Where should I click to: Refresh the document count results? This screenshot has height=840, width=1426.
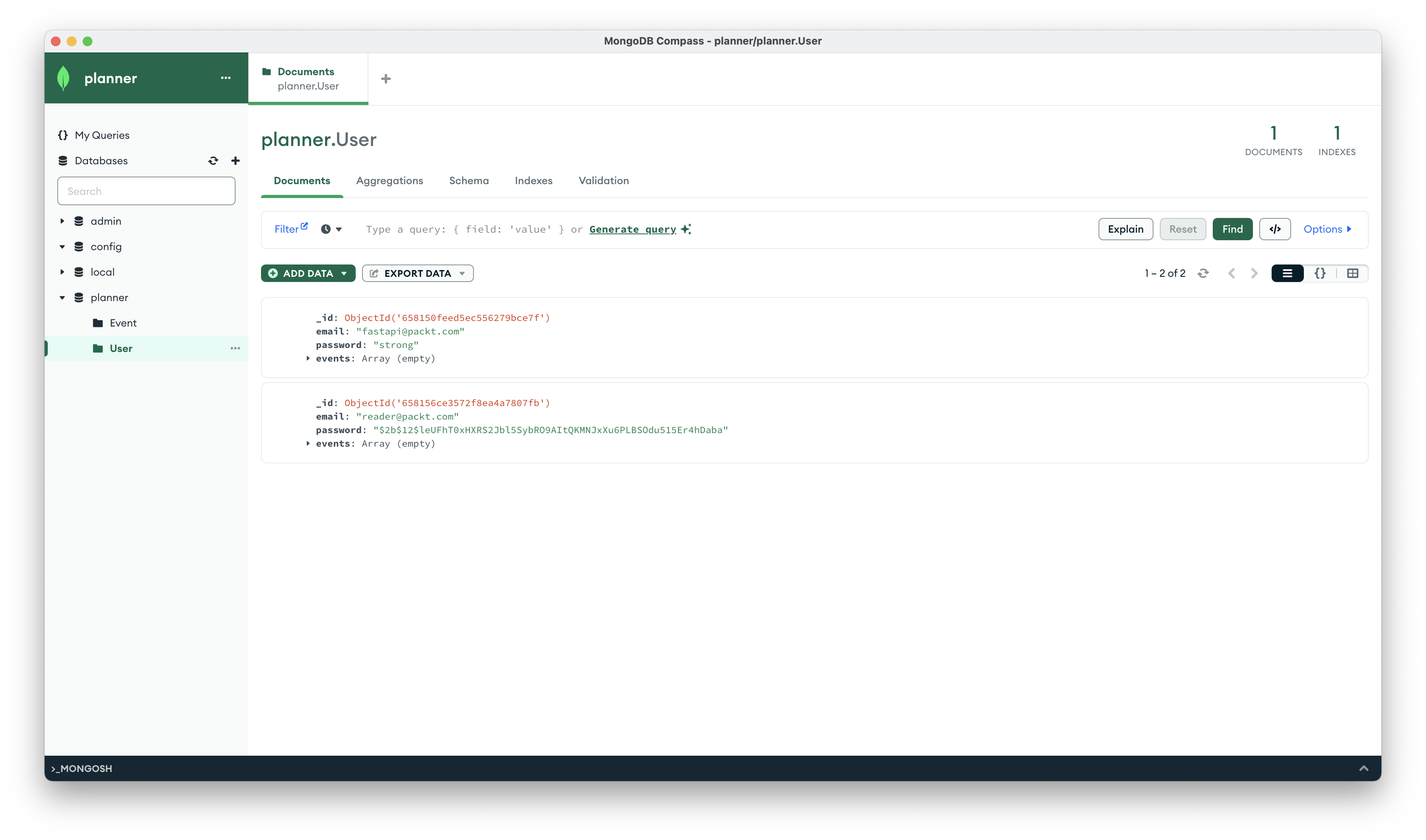click(x=1203, y=273)
